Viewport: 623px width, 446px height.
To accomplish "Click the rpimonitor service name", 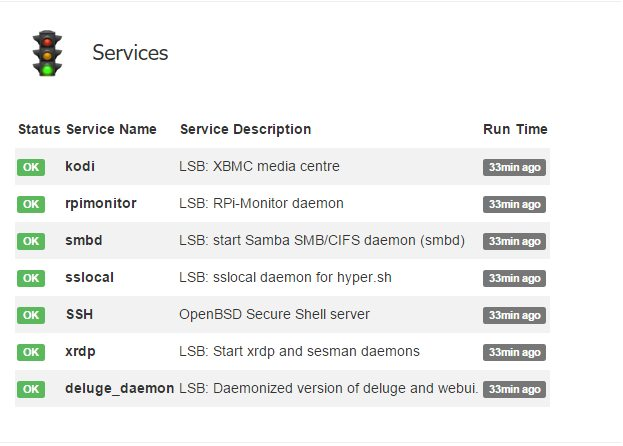I will [101, 203].
